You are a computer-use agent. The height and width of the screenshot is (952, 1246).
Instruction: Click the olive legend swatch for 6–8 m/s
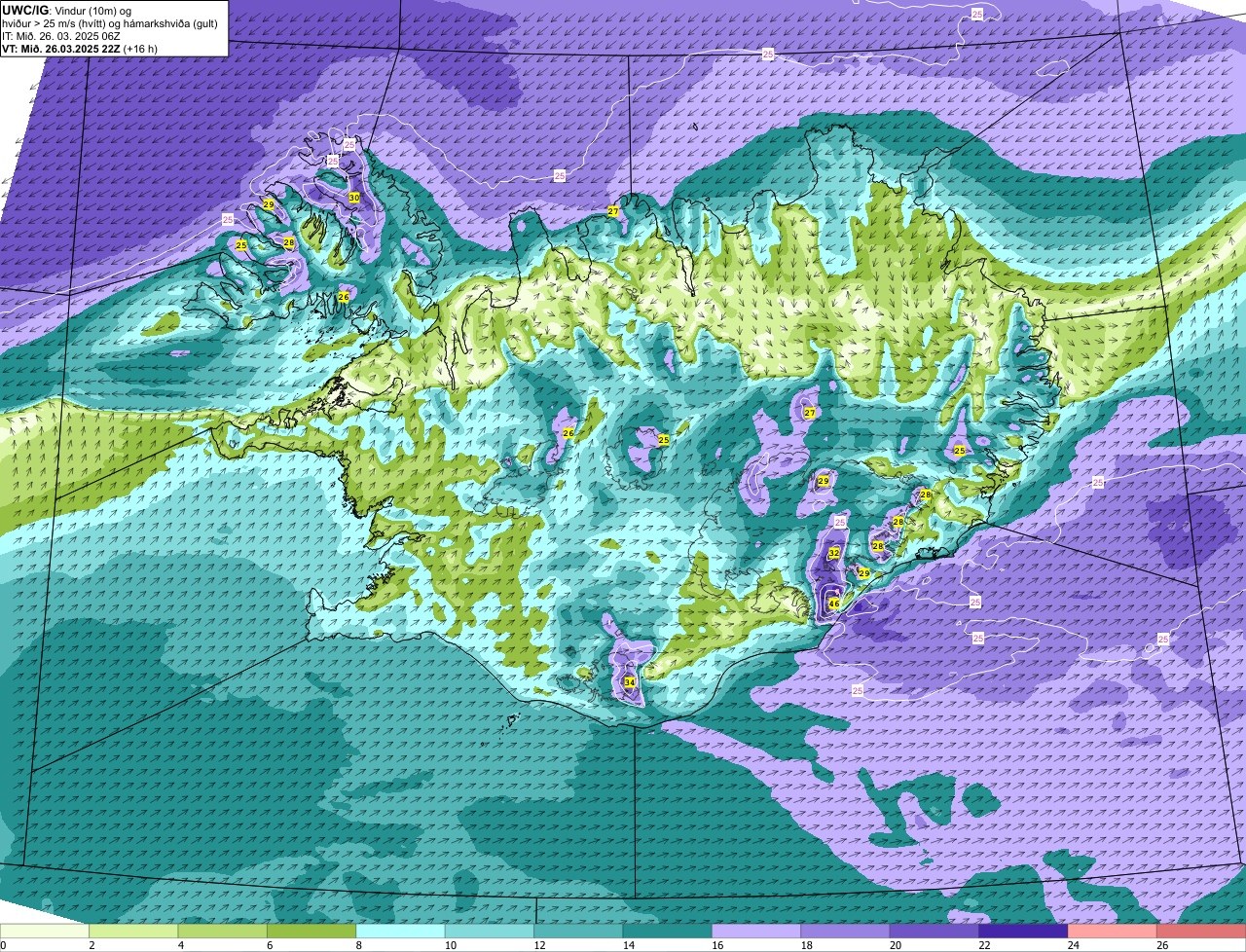311,932
